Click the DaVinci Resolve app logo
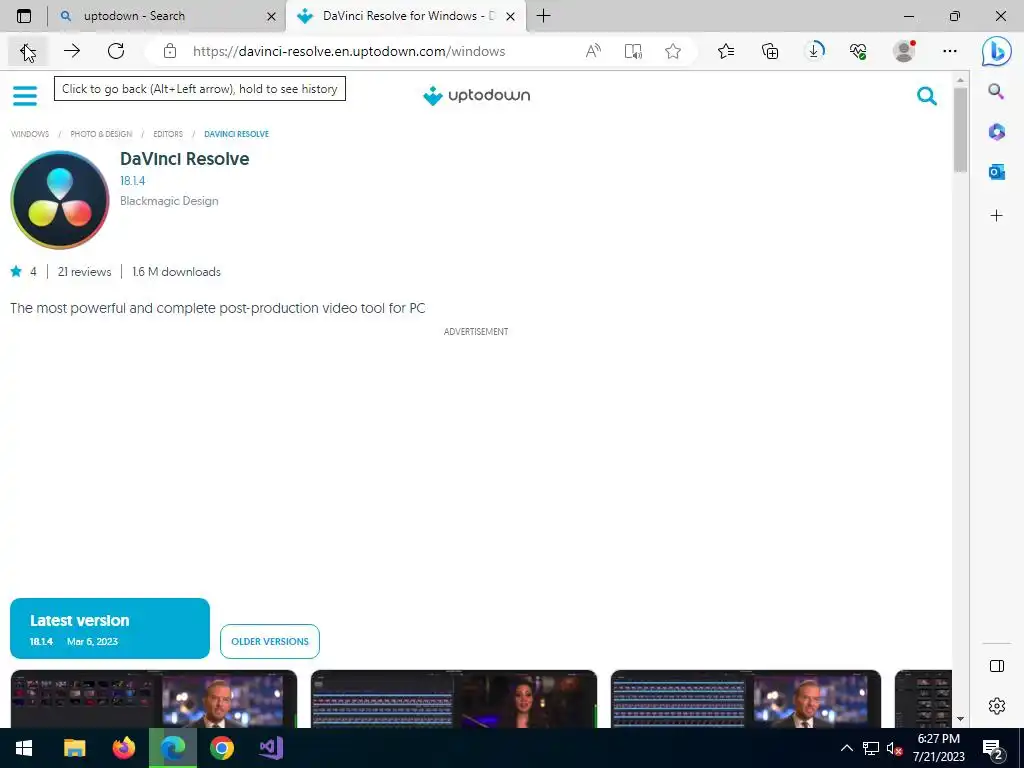The width and height of the screenshot is (1024, 768). pyautogui.click(x=59, y=200)
